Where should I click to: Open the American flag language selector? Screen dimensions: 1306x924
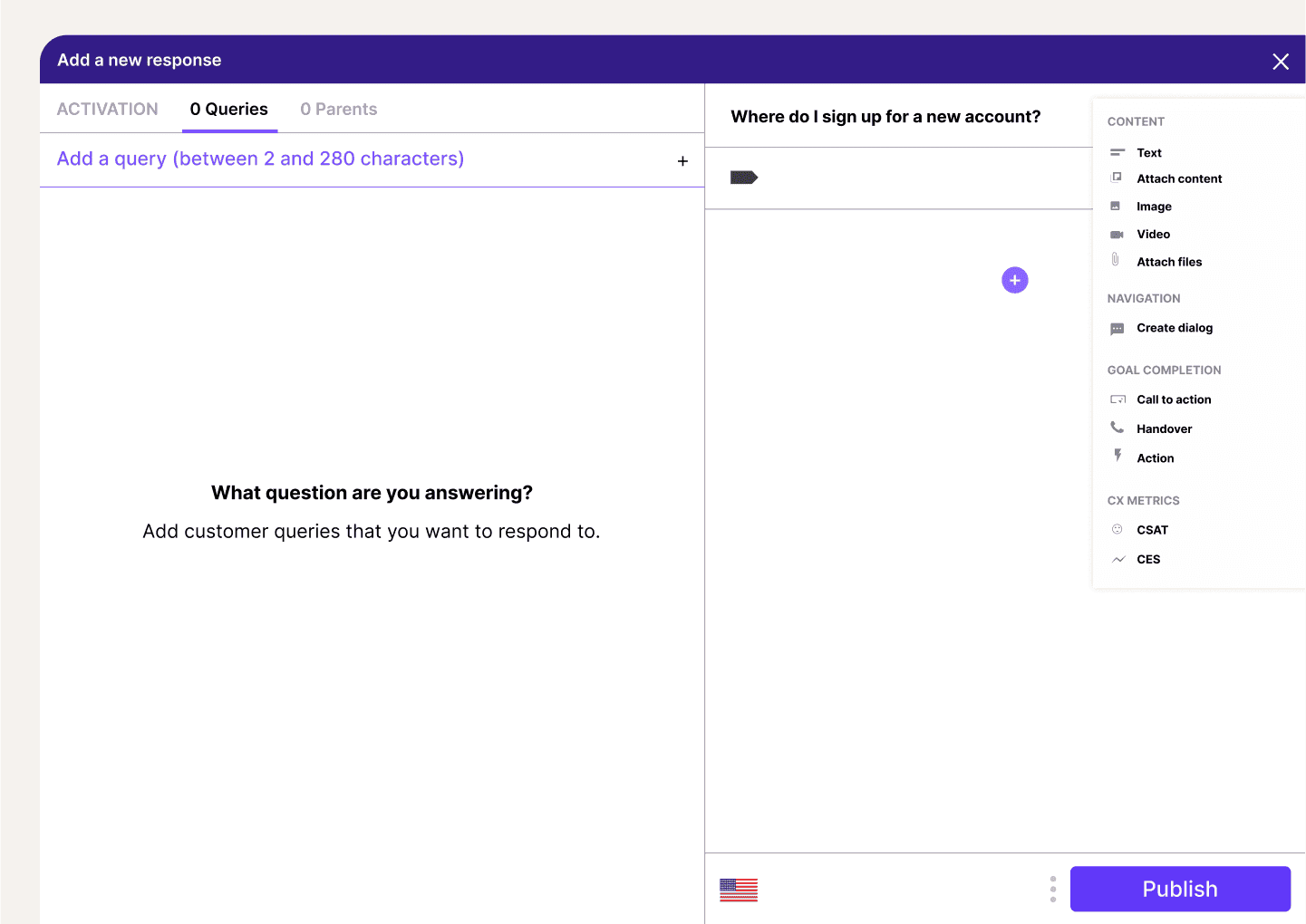[x=738, y=890]
